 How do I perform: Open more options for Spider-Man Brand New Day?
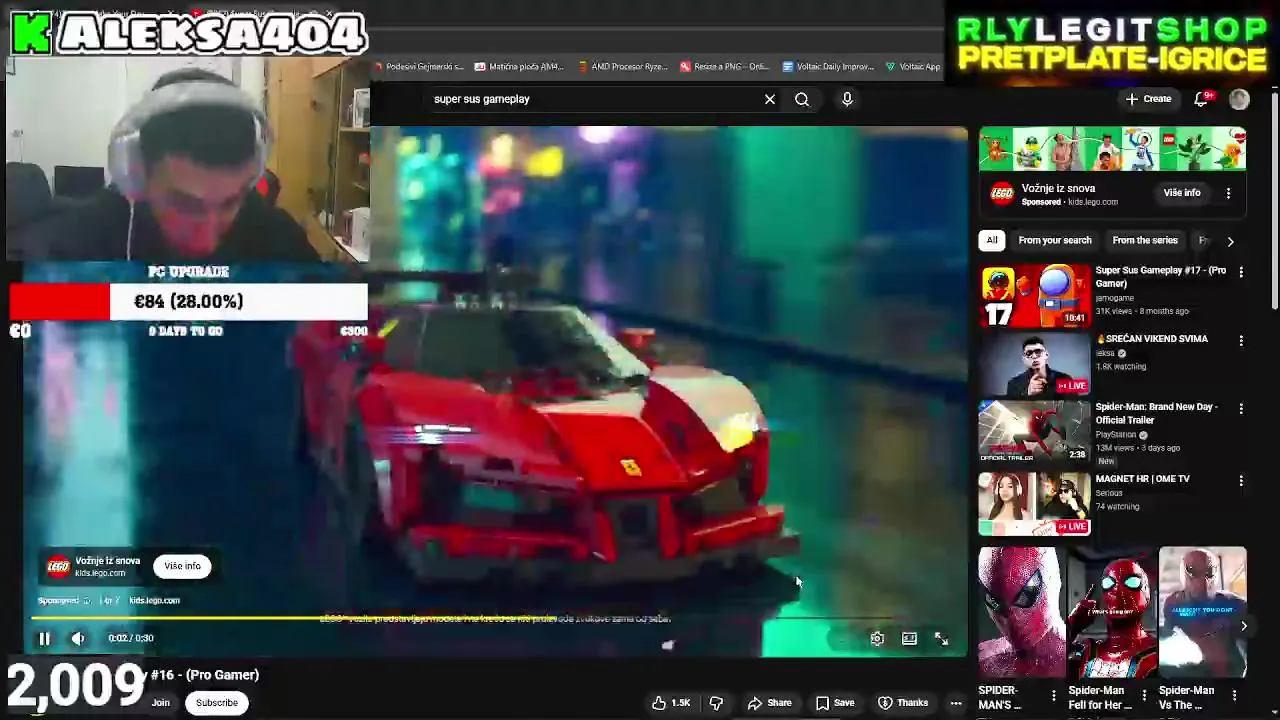coord(1241,409)
